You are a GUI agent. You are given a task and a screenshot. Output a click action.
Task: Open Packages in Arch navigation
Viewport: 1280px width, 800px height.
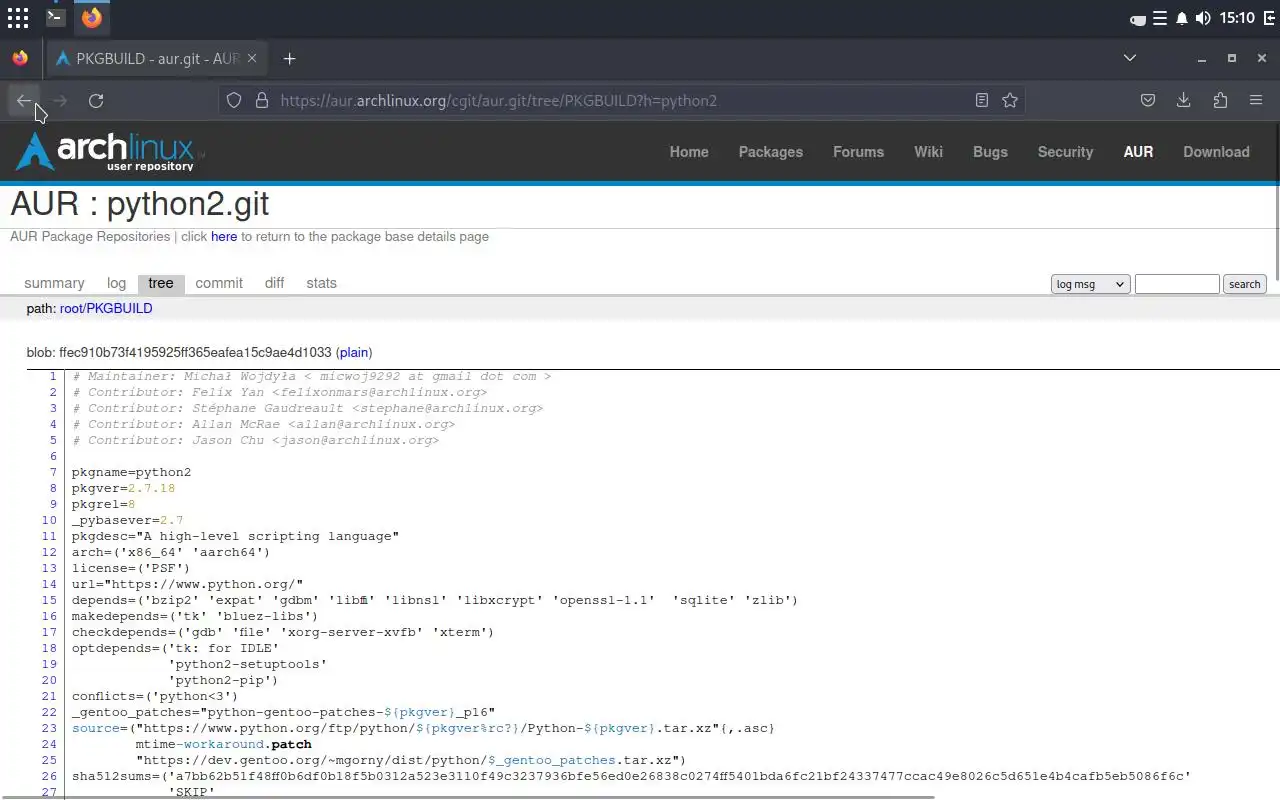coord(771,152)
